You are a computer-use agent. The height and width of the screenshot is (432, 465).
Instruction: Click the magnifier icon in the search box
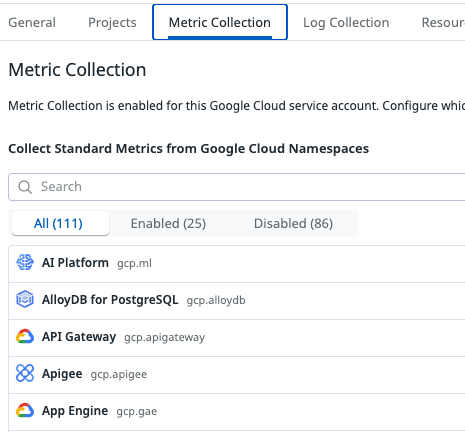pyautogui.click(x=25, y=187)
